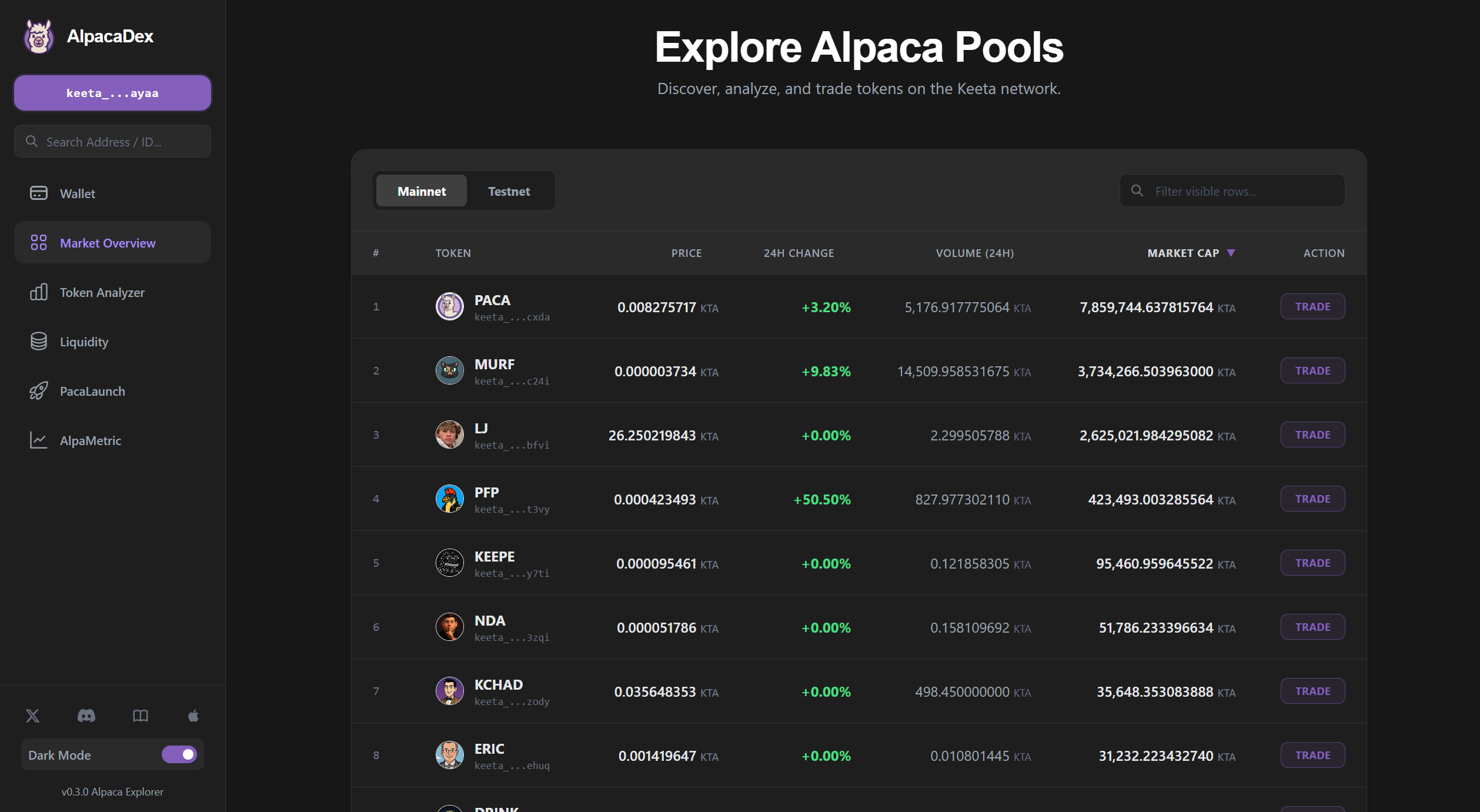Click the Market Overview grid icon
This screenshot has height=812, width=1480.
coord(38,242)
